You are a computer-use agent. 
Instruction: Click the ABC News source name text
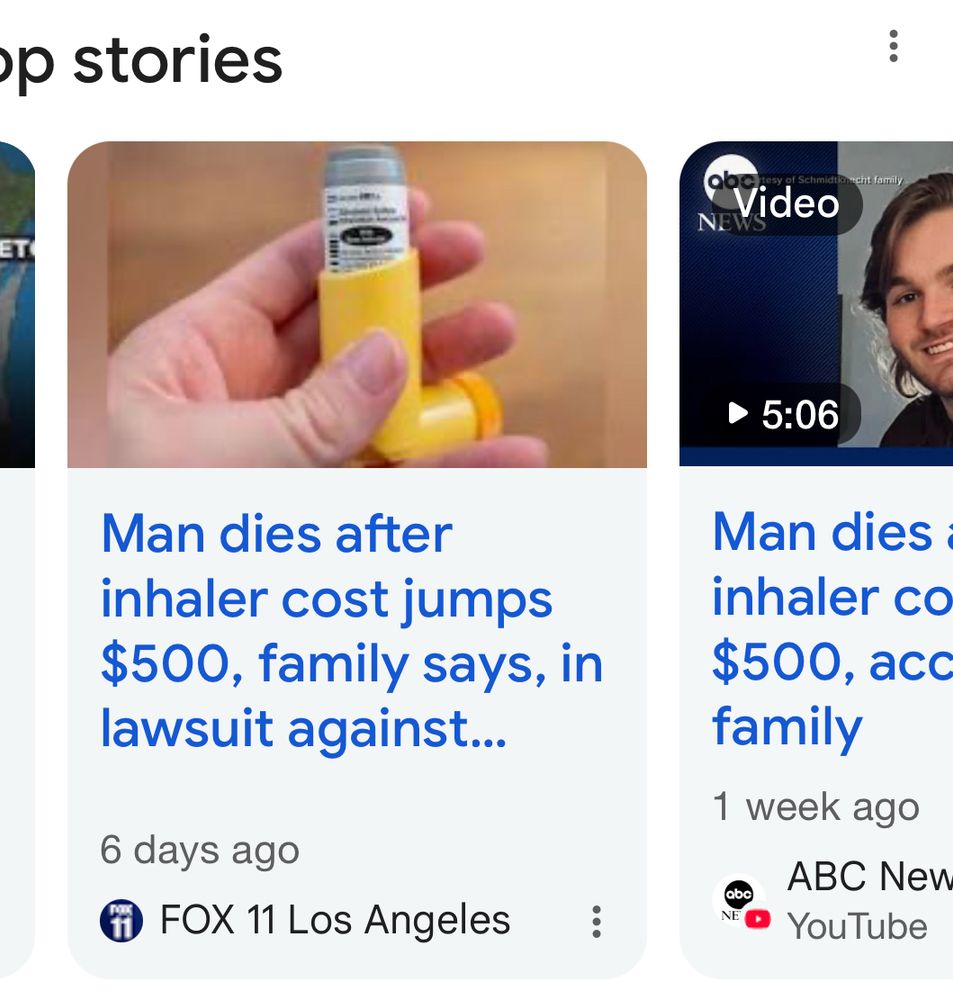[x=868, y=877]
